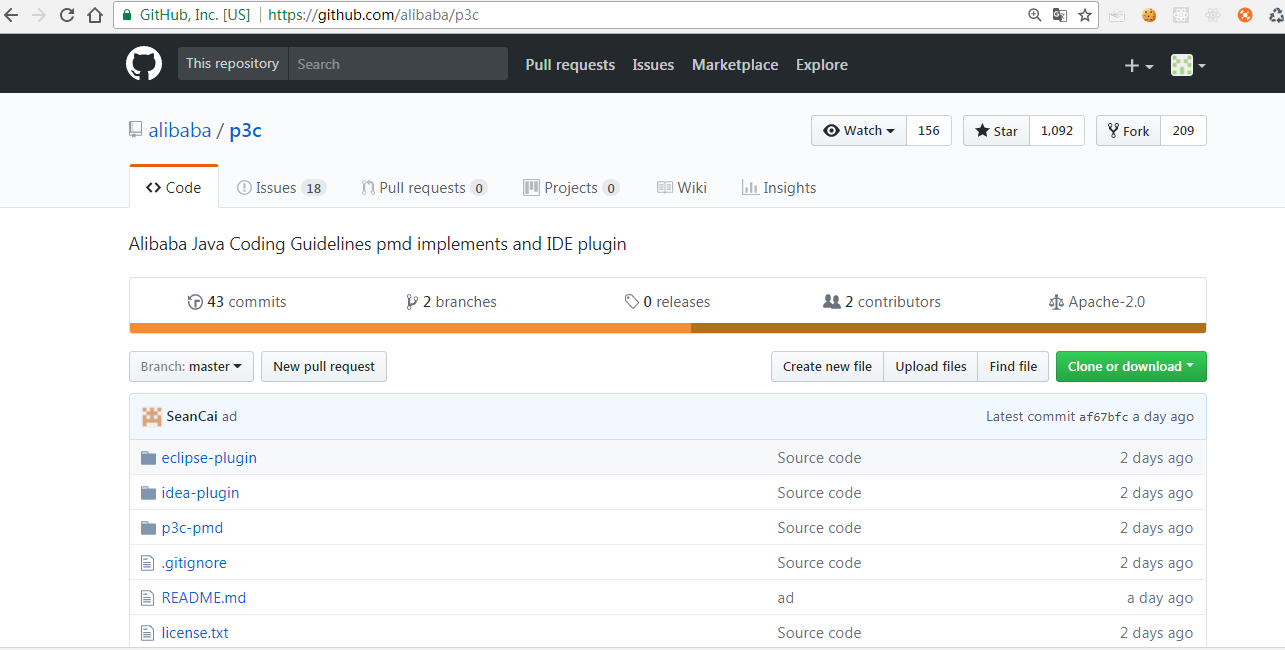Click the SeanCai avatar thumbnail
1285x650 pixels.
(152, 417)
